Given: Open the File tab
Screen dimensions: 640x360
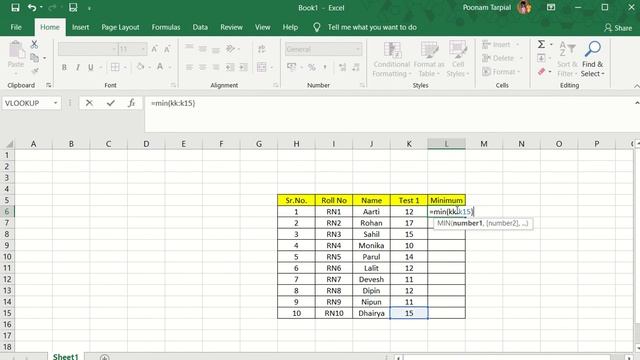Looking at the screenshot, I should 16,27.
